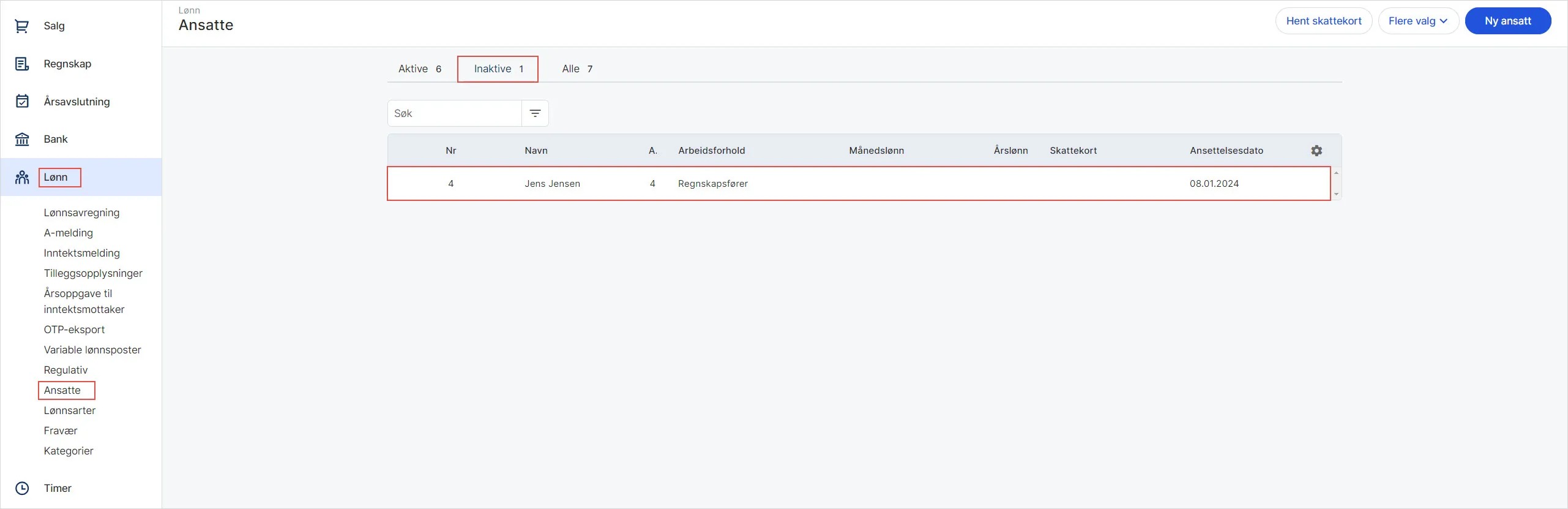Open Årsoppgave til inntektsmottaker
The width and height of the screenshot is (1568, 509).
tap(84, 301)
